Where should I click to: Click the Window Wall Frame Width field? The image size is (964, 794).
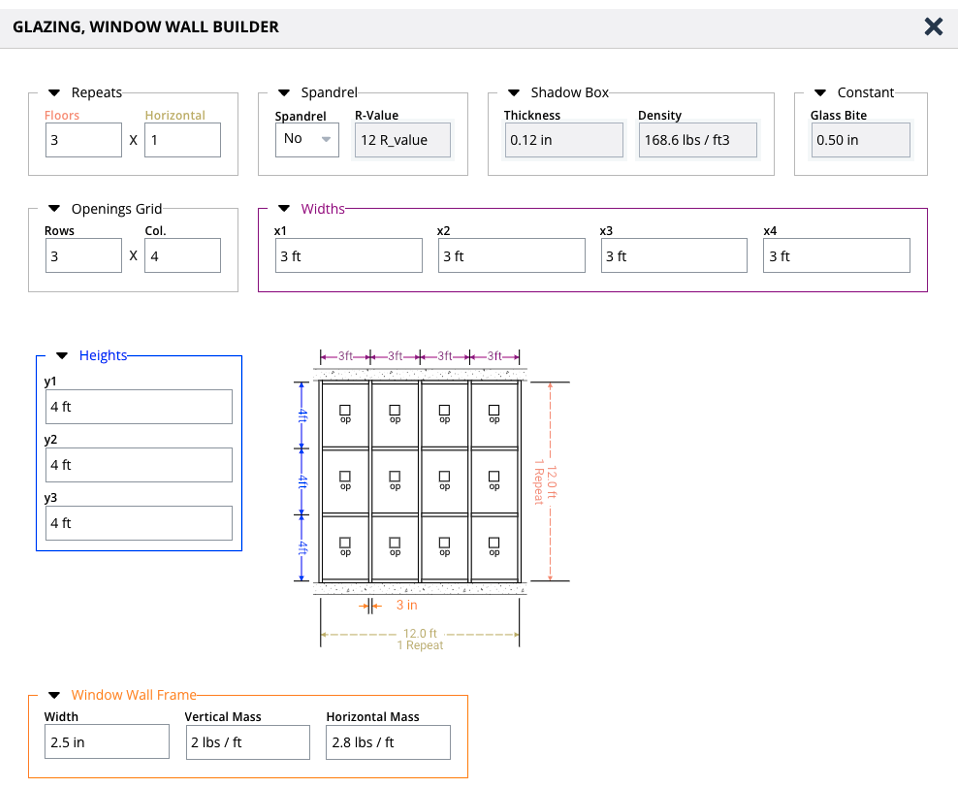pyautogui.click(x=106, y=742)
